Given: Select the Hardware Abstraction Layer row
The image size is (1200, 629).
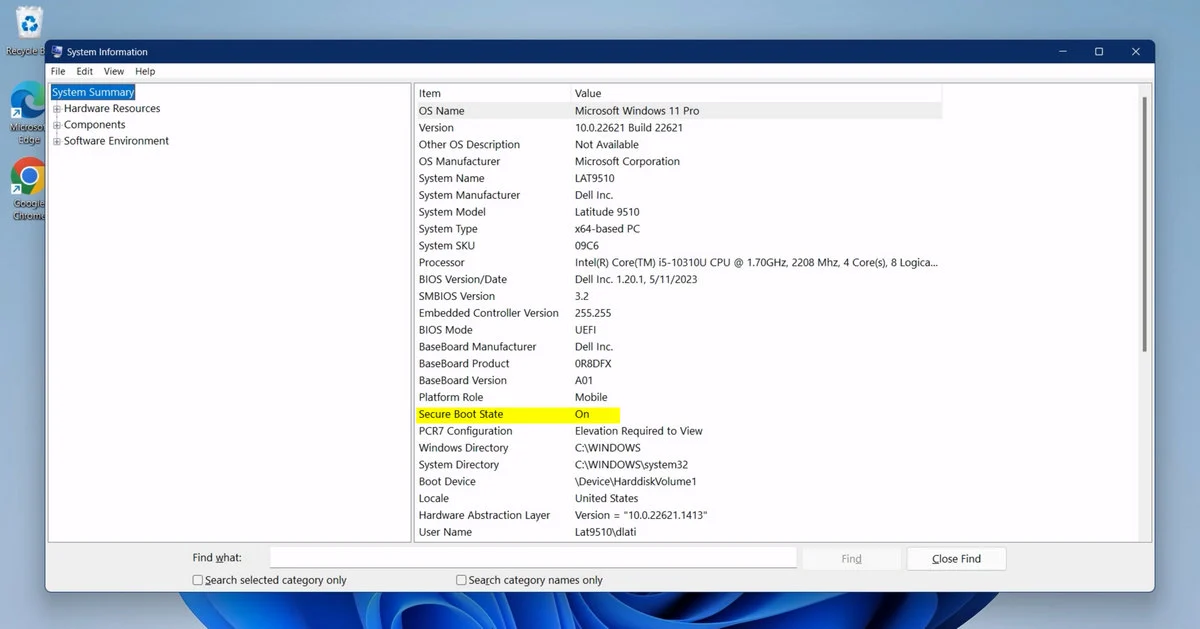Looking at the screenshot, I should click(678, 515).
